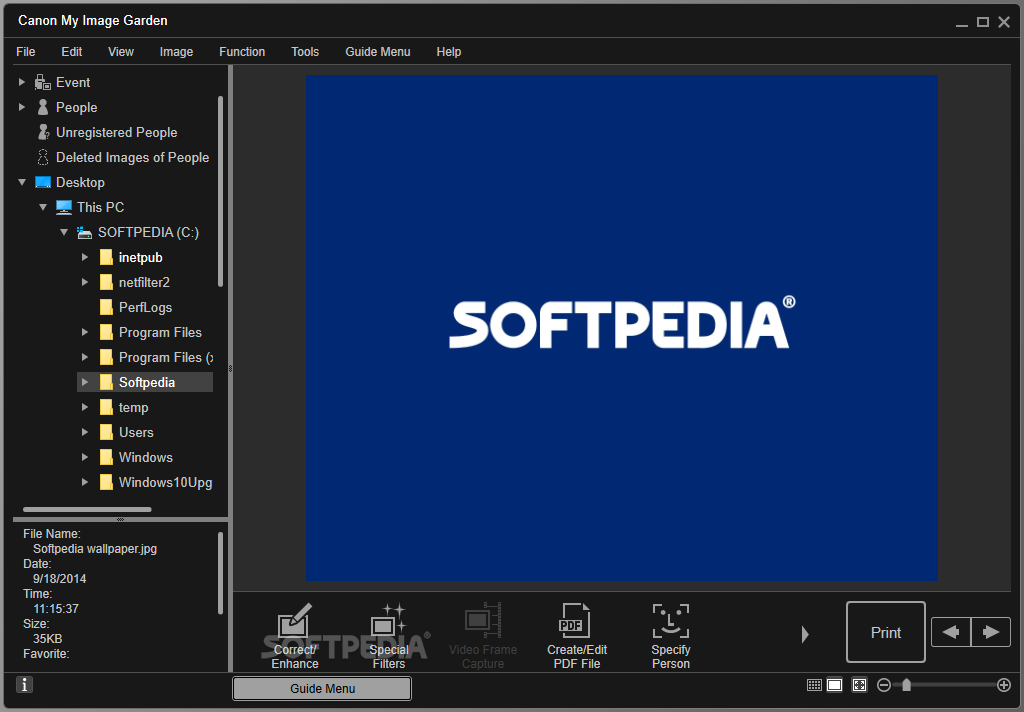Image resolution: width=1024 pixels, height=712 pixels.
Task: Click the Windows folder icon
Action: coord(106,457)
